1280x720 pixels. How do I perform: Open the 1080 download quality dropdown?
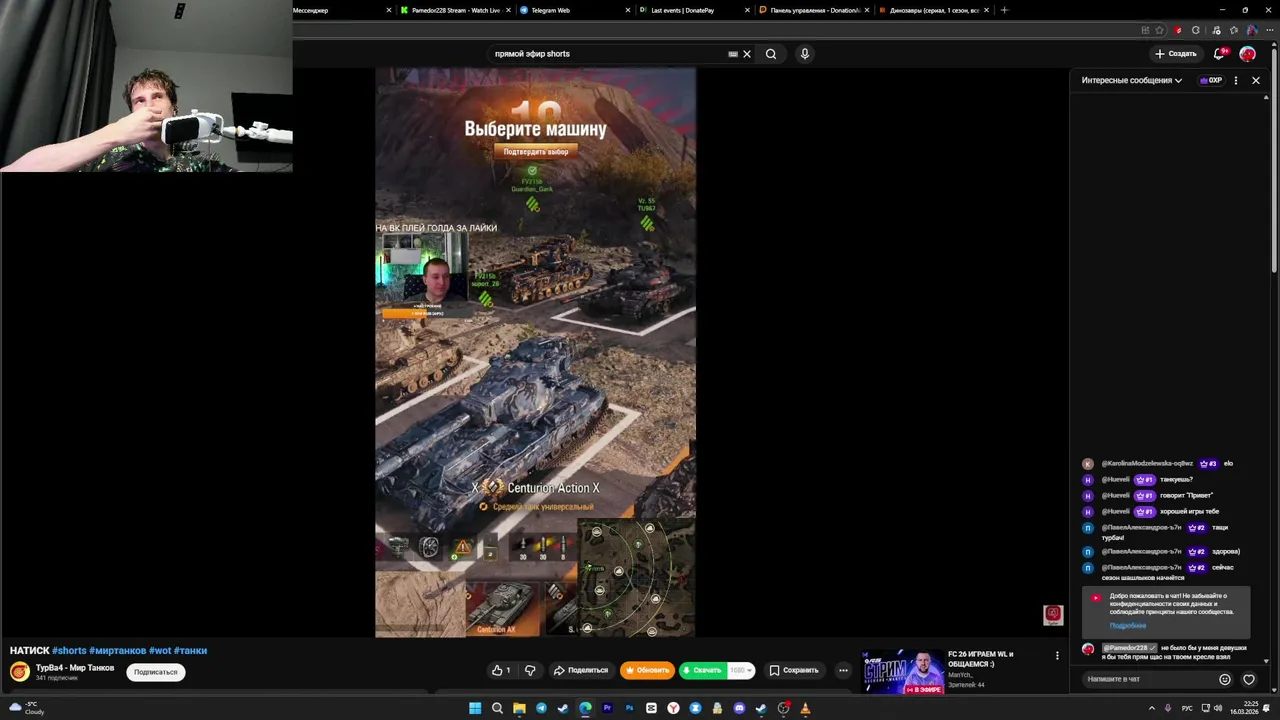coord(741,670)
